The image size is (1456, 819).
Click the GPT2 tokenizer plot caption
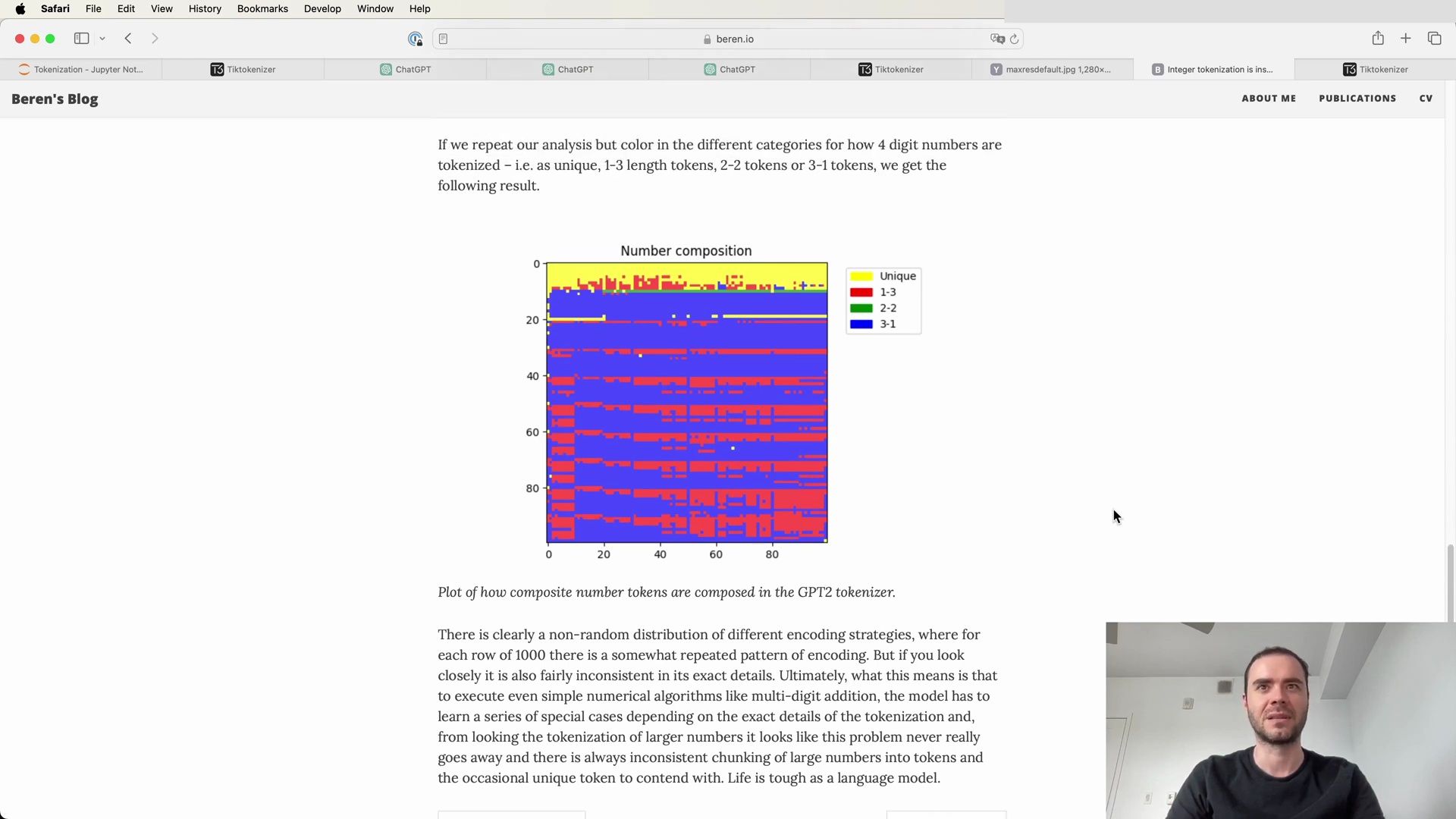point(667,592)
